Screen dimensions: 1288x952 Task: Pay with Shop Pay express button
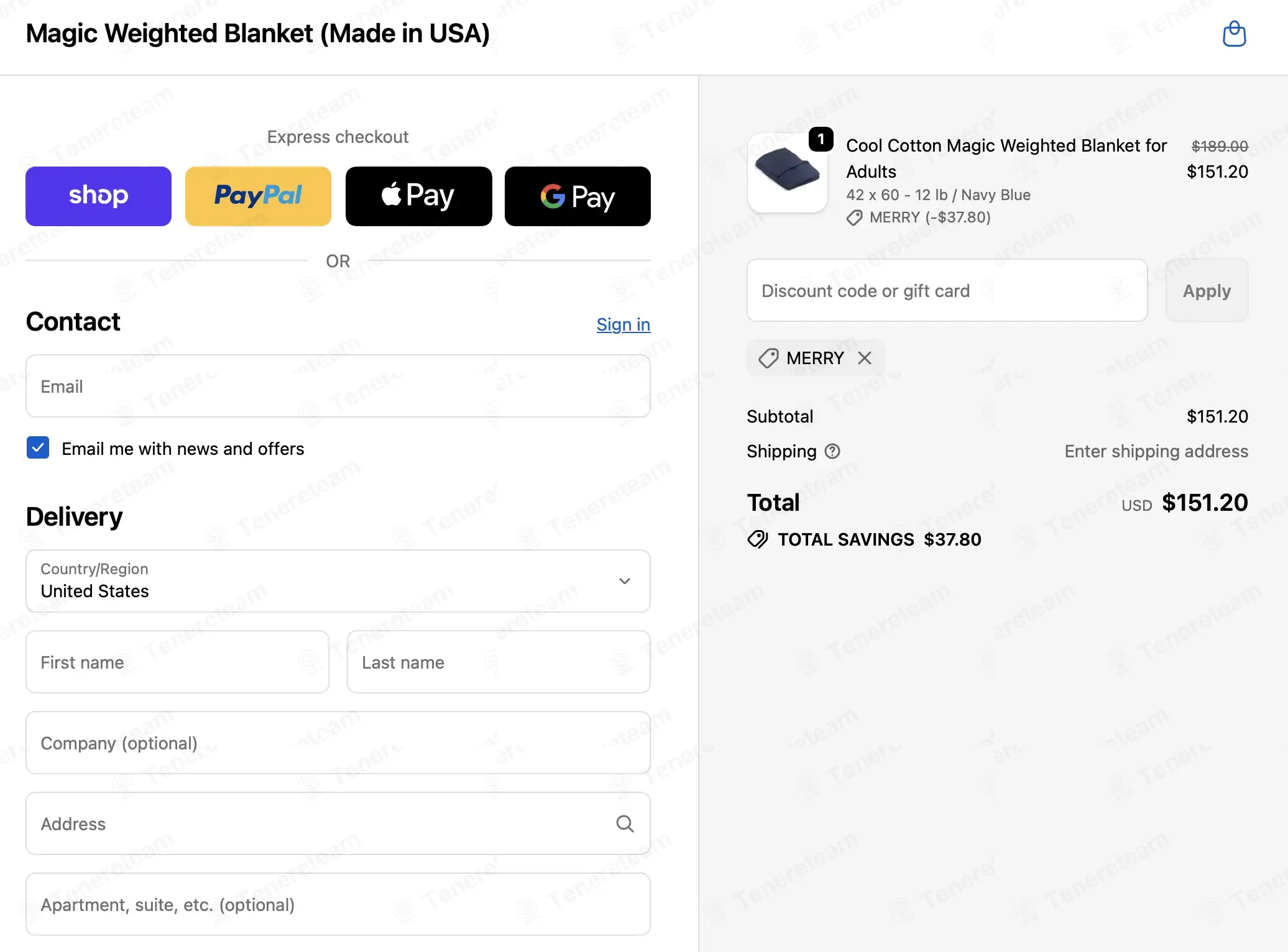[98, 196]
